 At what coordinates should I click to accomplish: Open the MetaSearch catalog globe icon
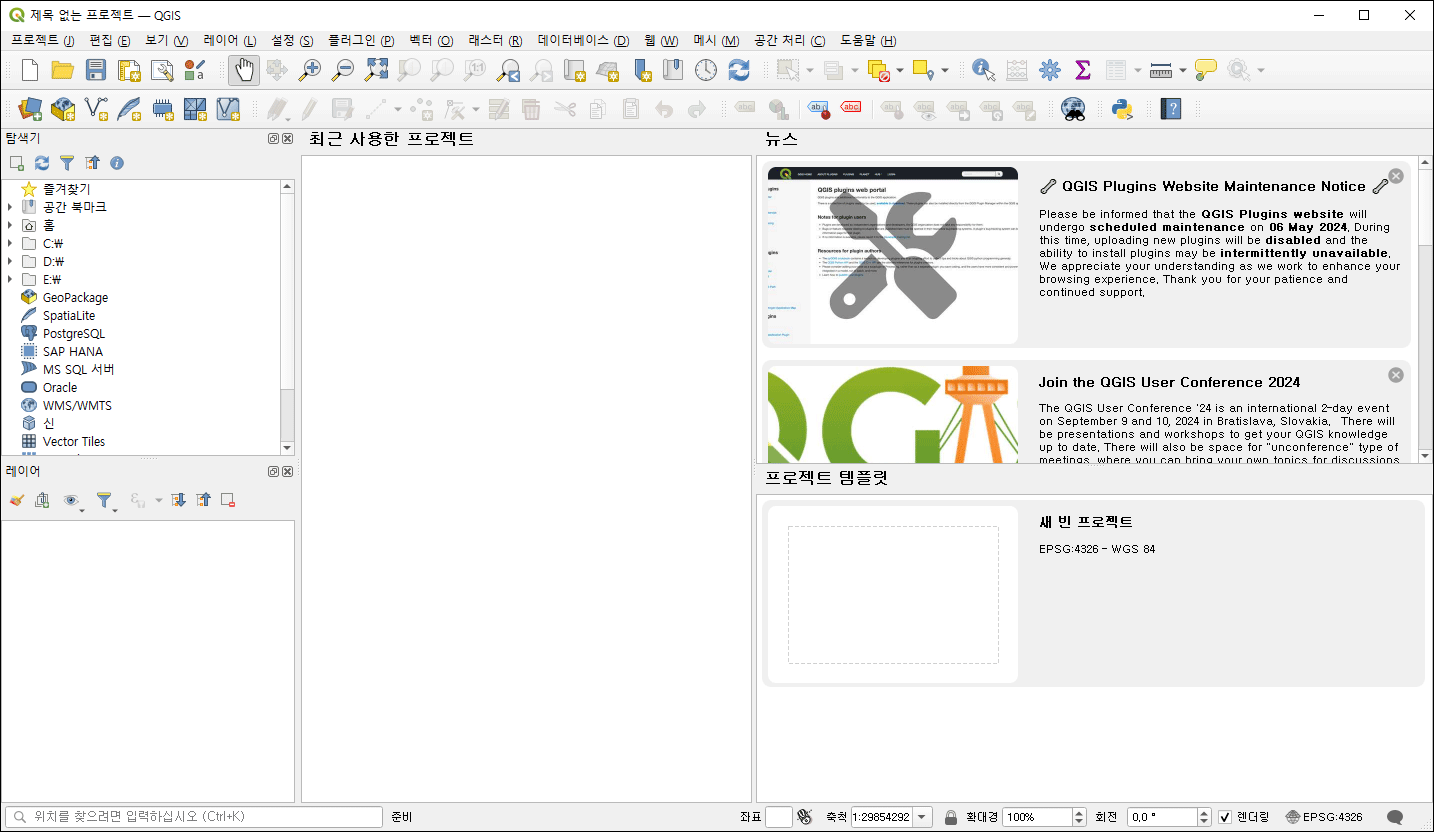click(1073, 108)
